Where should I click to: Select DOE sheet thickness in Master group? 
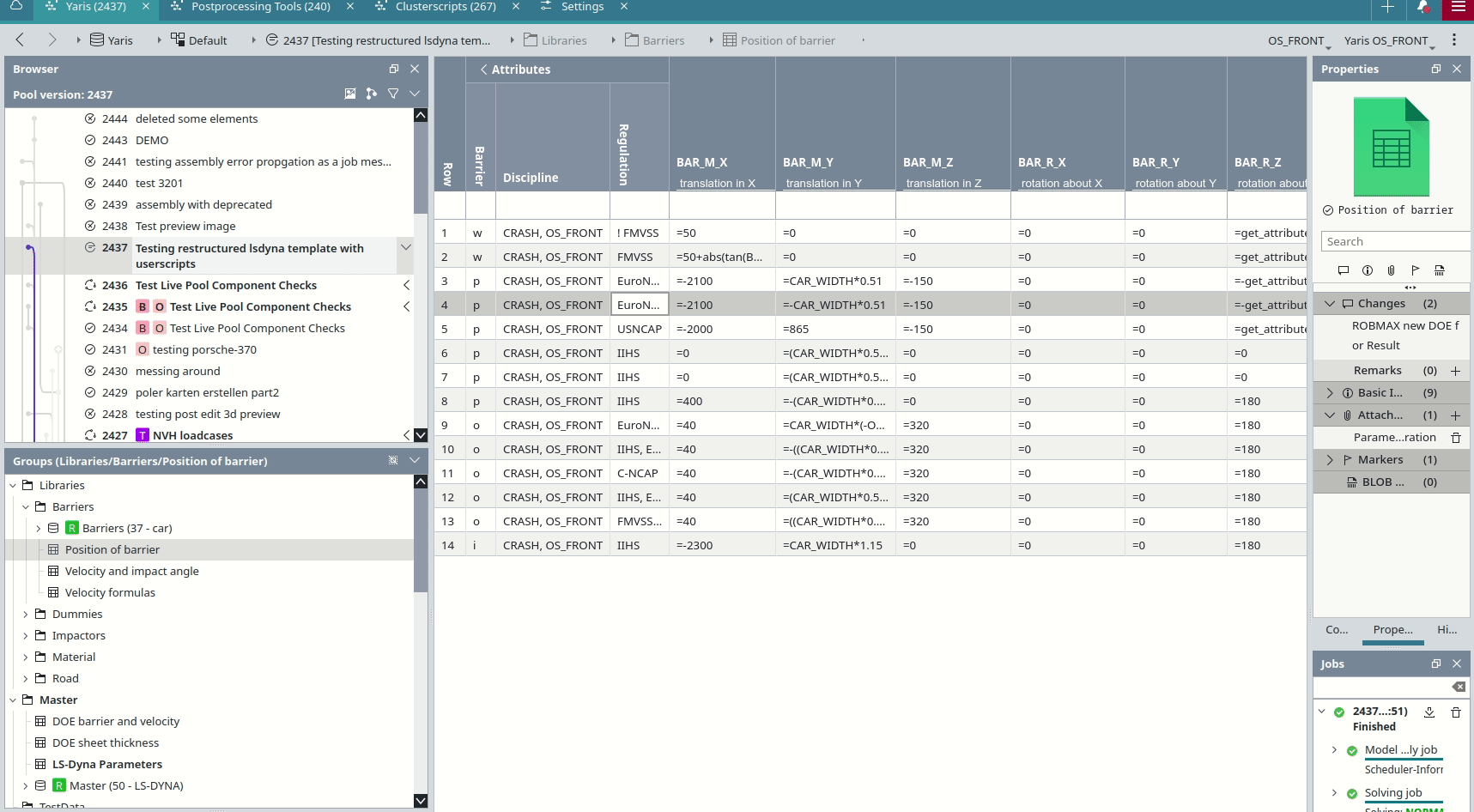106,743
